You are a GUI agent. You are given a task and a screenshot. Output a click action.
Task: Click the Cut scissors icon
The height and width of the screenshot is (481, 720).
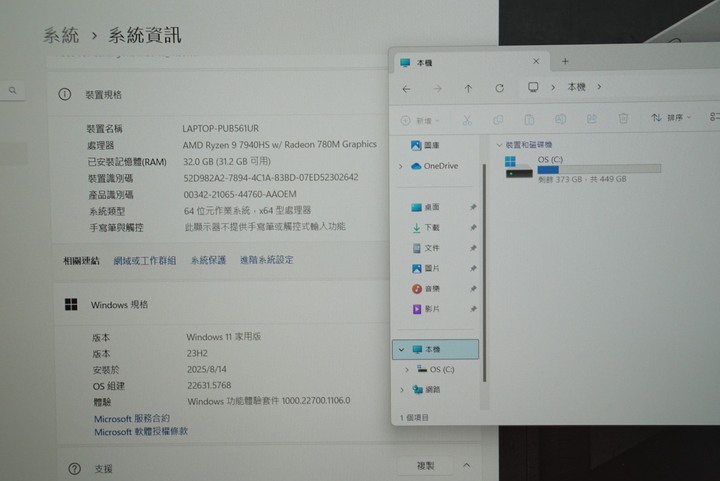pyautogui.click(x=467, y=120)
